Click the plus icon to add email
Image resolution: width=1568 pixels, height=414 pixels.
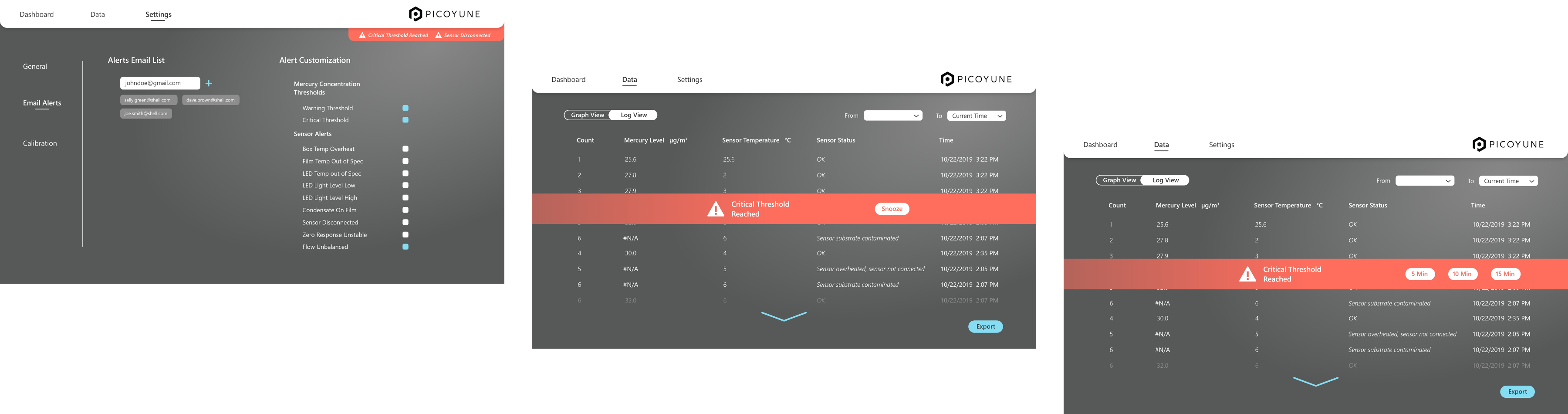(209, 83)
